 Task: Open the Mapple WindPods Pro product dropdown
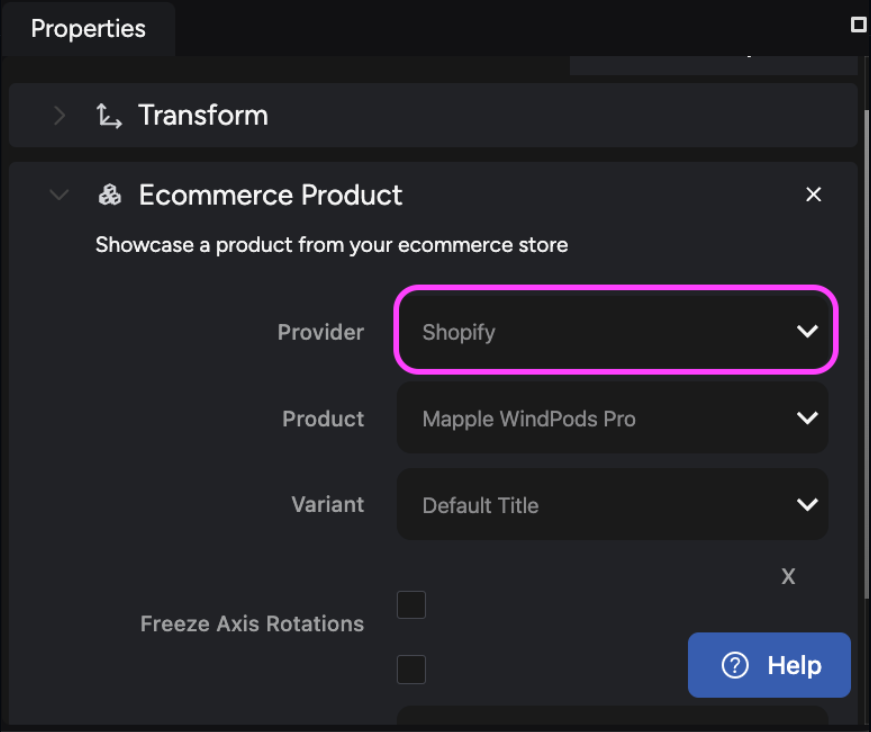point(612,418)
